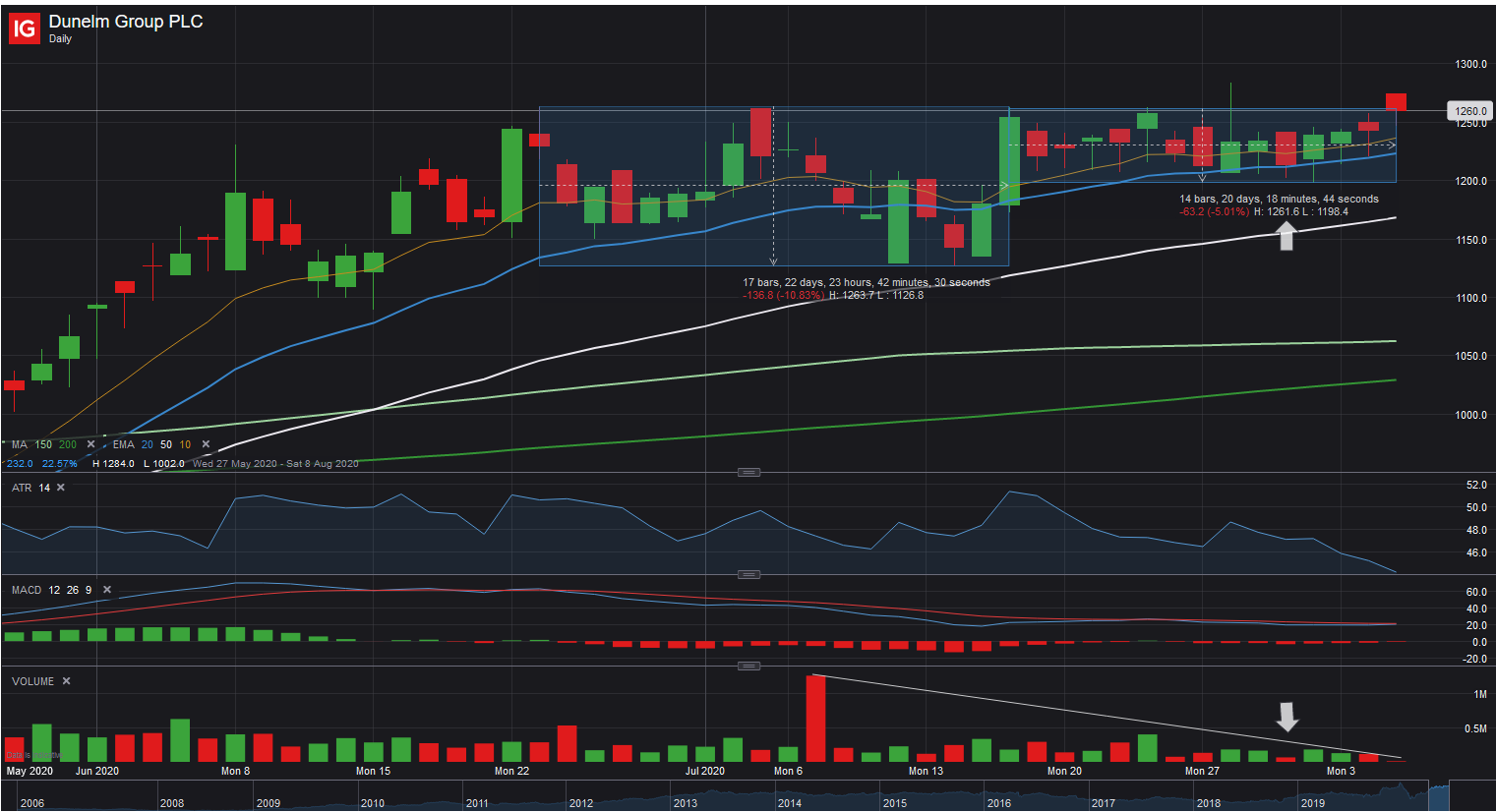Click the highlighted range at the navigator's right end
Screen dimensions: 1496x812
pos(1439,796)
